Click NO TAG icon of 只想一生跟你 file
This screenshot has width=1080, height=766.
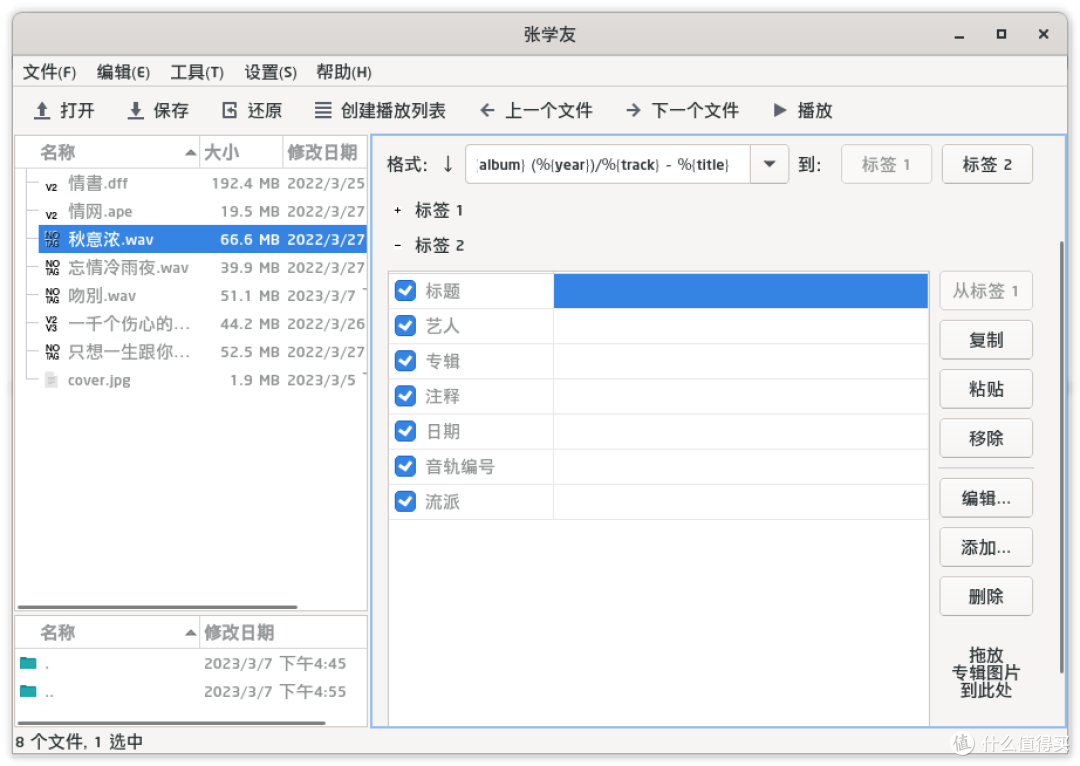click(52, 352)
